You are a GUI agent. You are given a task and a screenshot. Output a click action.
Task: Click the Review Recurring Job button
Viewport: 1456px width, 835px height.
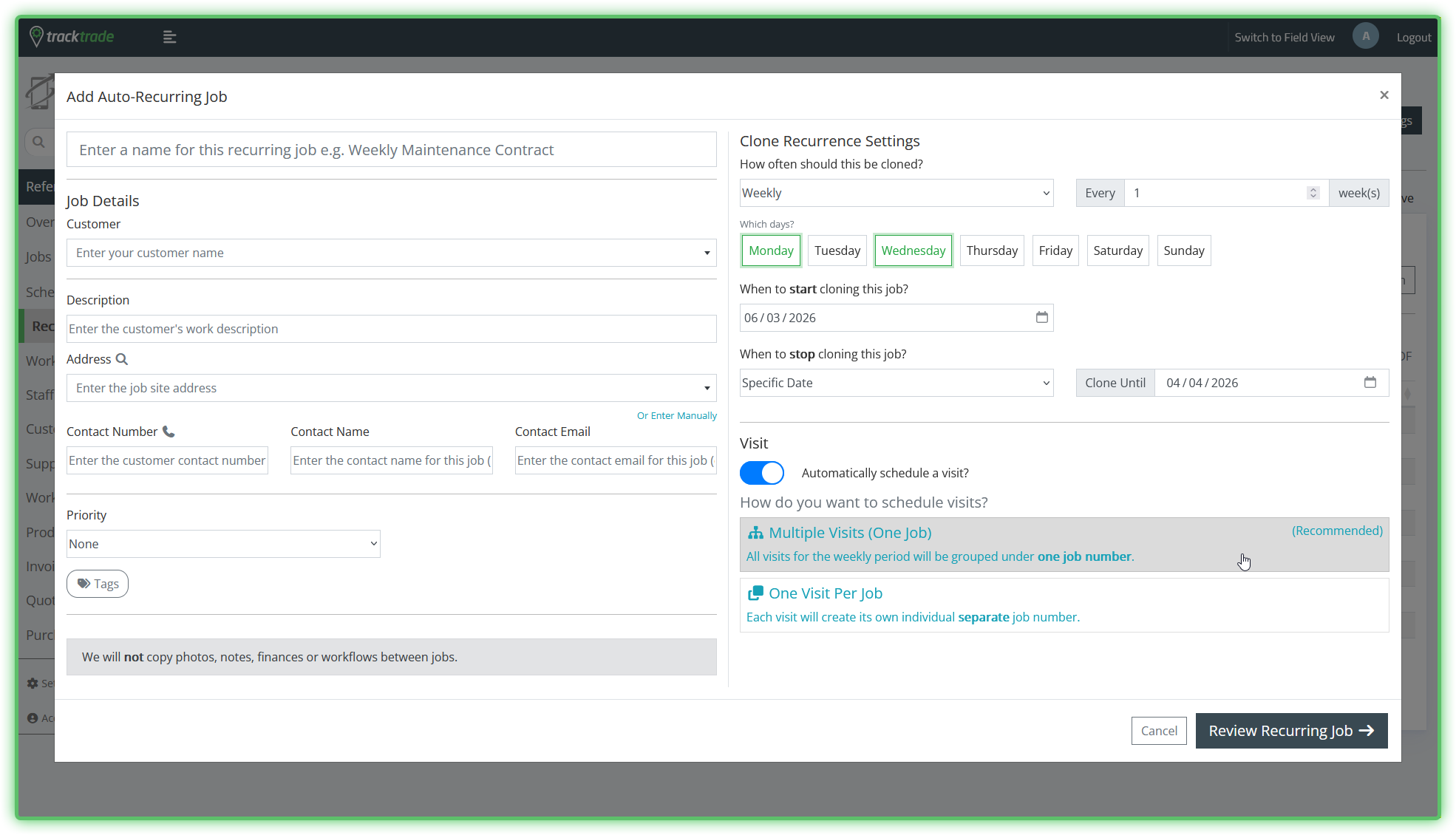click(1291, 731)
